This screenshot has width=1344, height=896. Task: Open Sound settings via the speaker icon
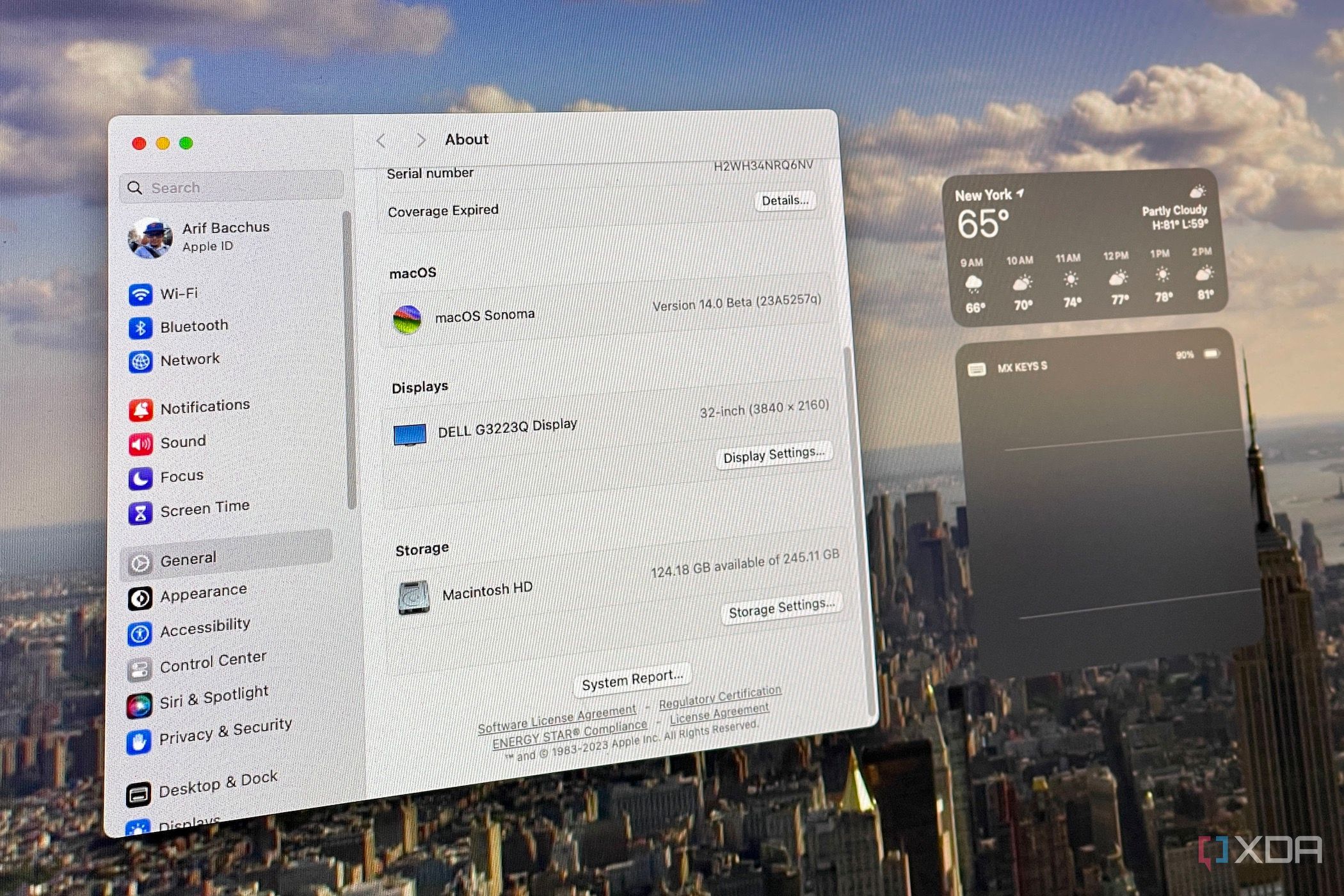(x=142, y=442)
